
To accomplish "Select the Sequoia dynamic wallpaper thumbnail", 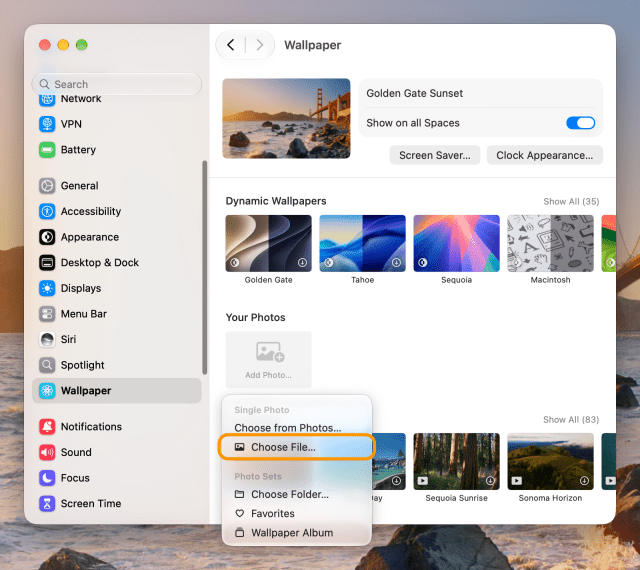I will tap(456, 243).
